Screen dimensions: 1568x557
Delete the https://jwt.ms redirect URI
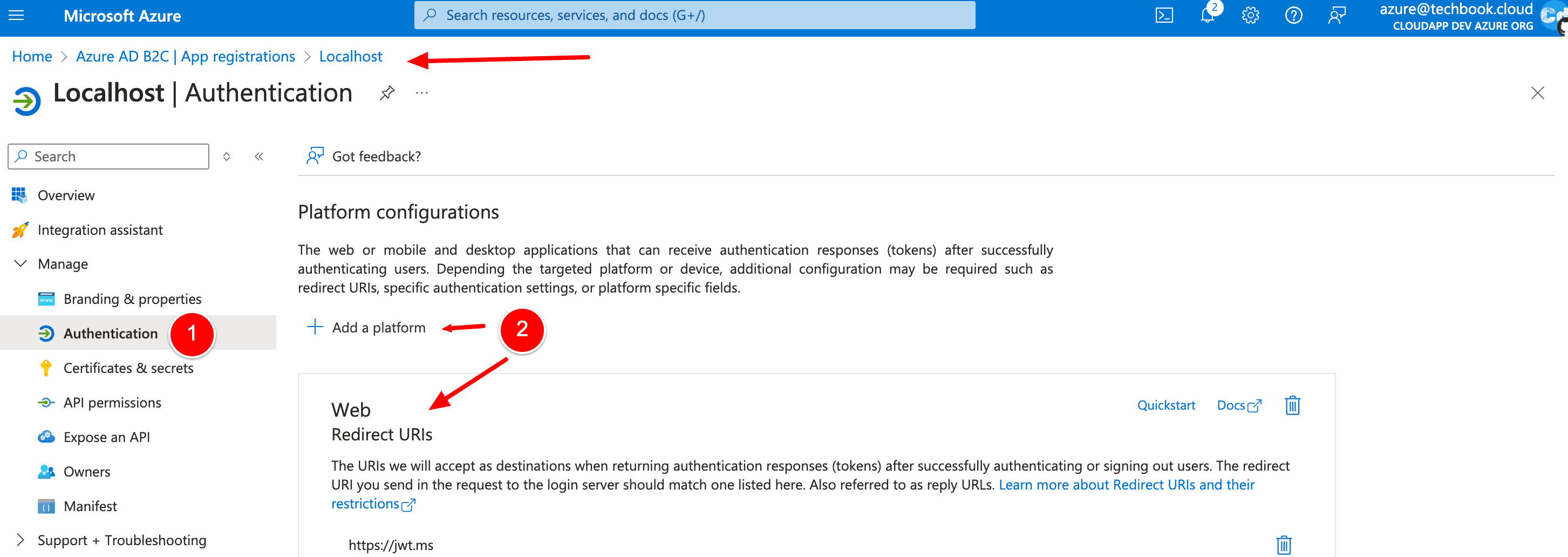coord(1284,544)
